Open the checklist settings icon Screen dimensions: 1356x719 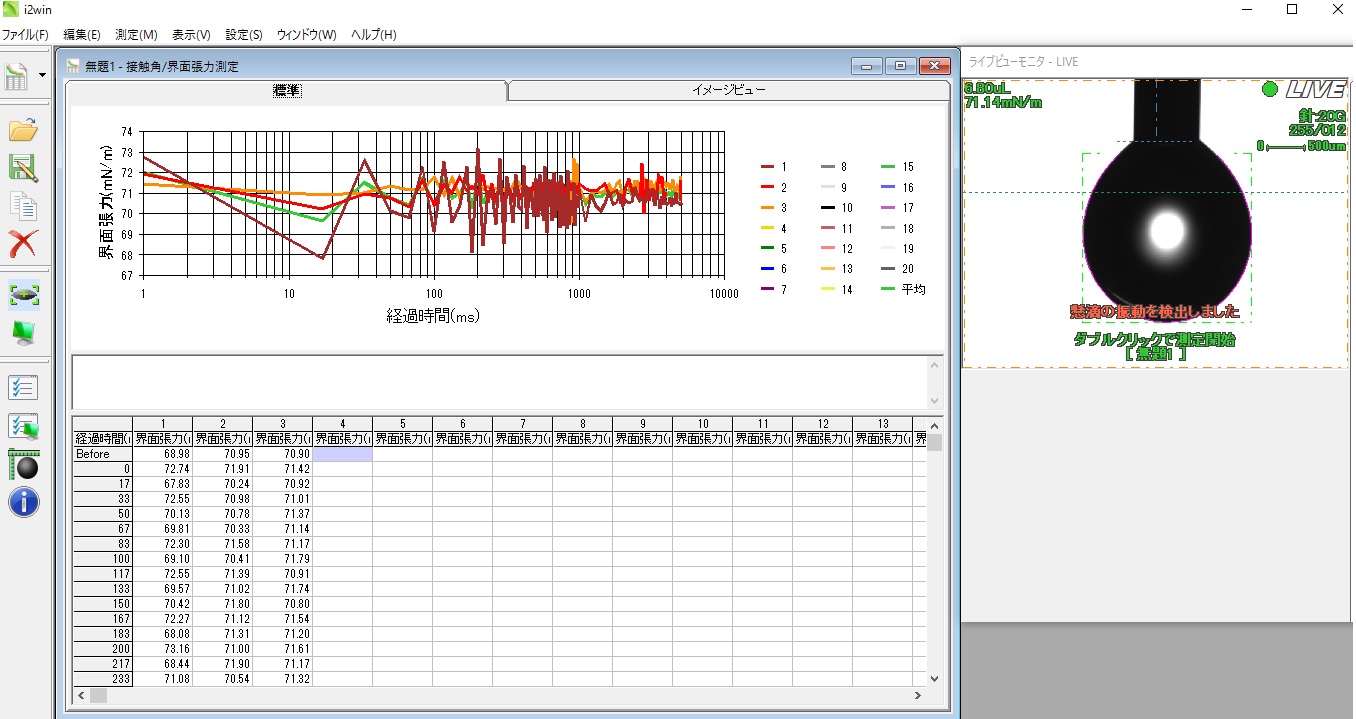[x=23, y=389]
